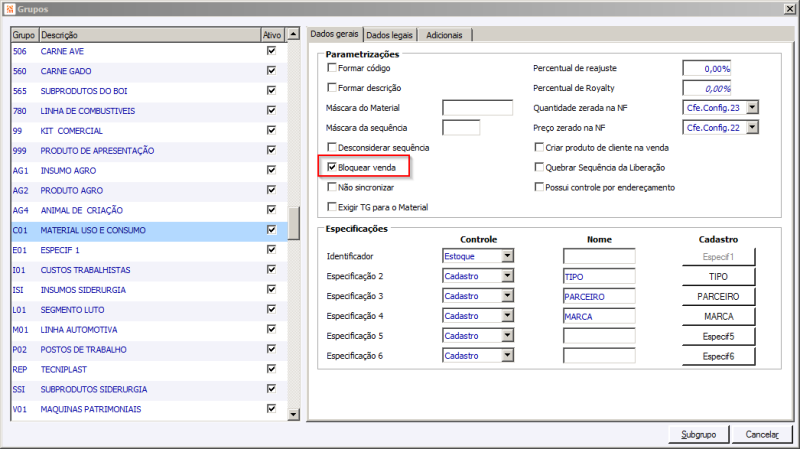This screenshot has width=800, height=449.
Task: Switch to the Dados gerais tab
Action: pos(335,34)
